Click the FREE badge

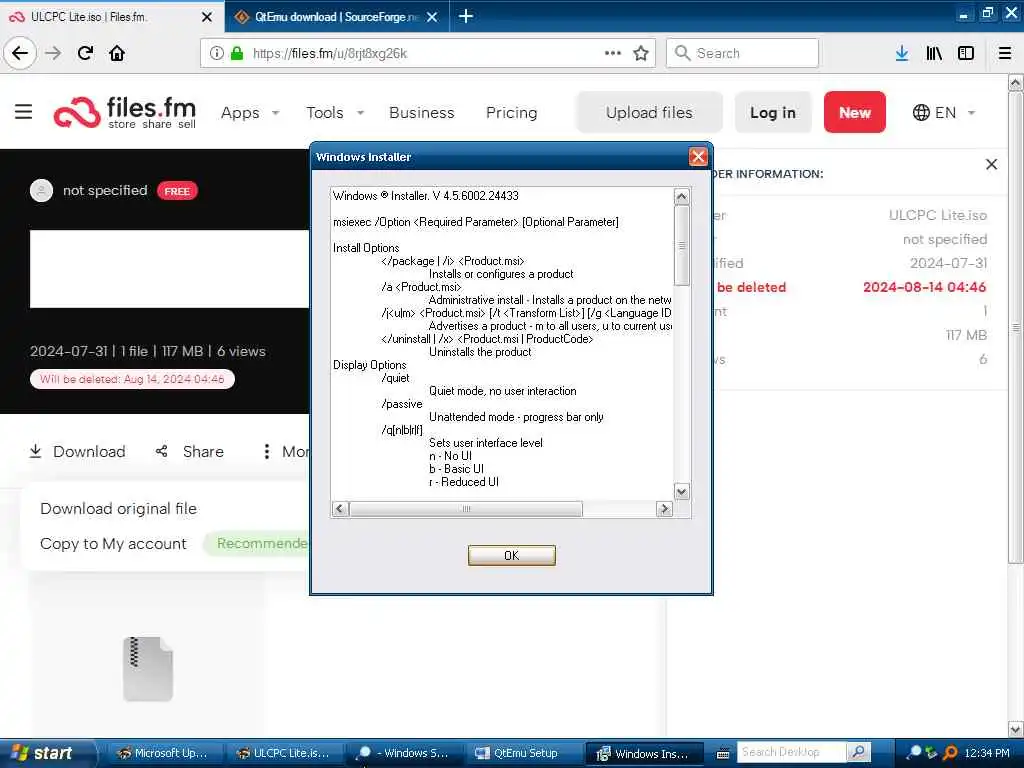point(177,191)
